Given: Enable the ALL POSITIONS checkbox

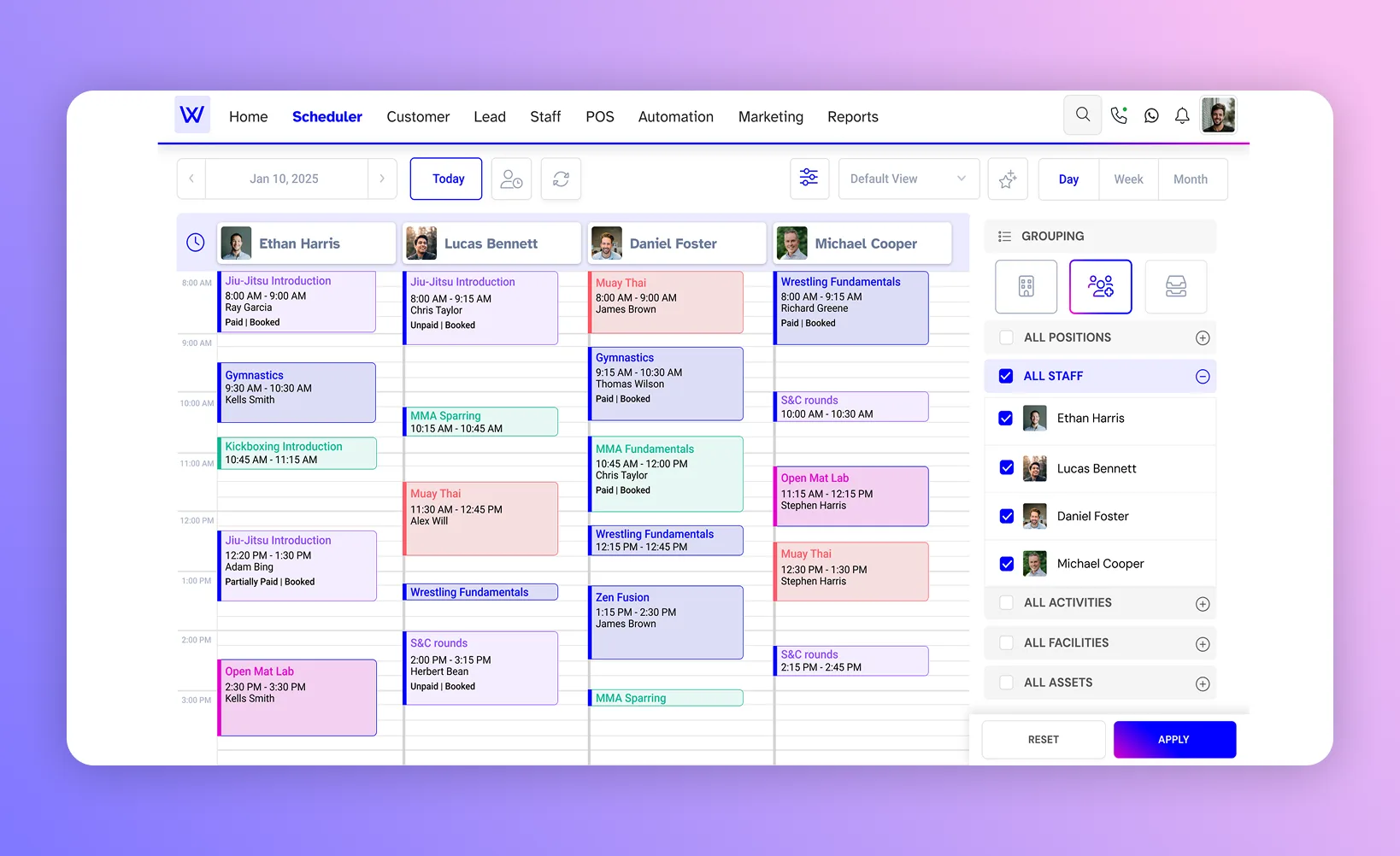Looking at the screenshot, I should [1006, 337].
